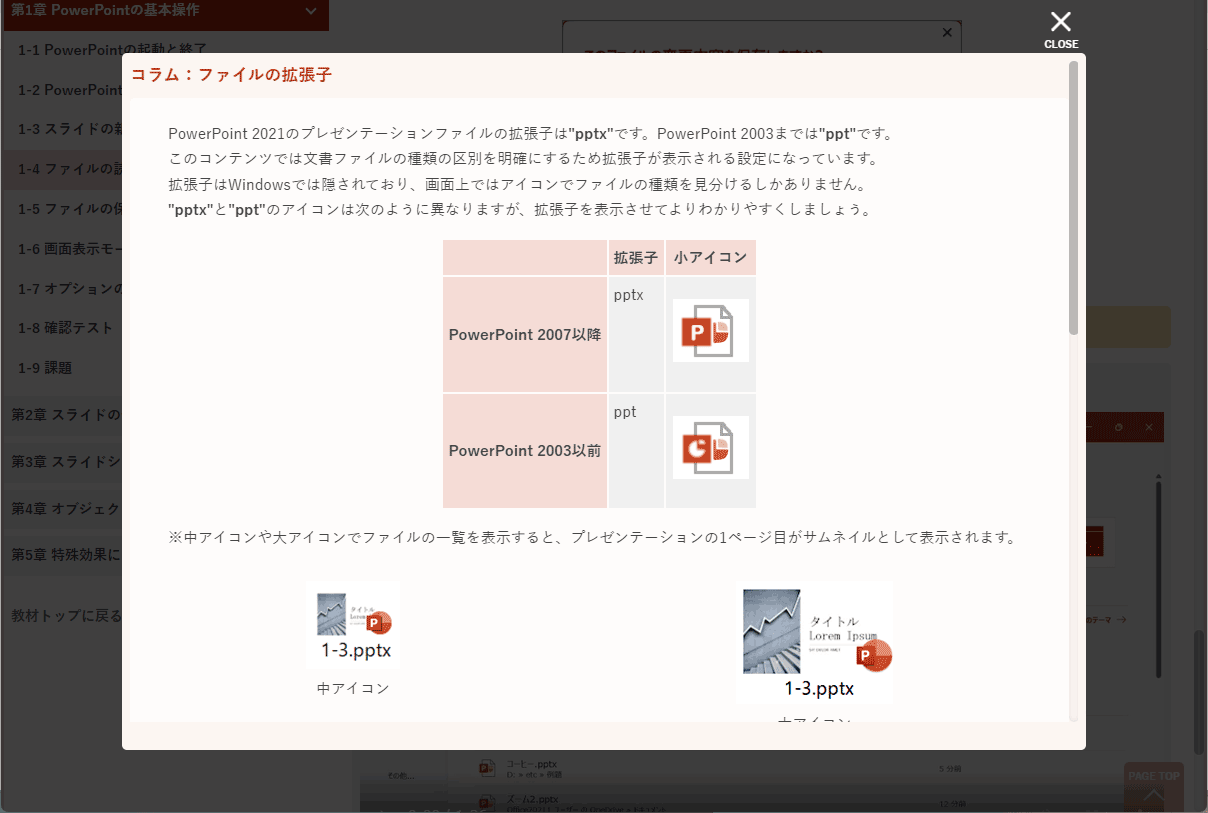Click the ppt extension cell
This screenshot has width=1208, height=813.
tap(636, 451)
